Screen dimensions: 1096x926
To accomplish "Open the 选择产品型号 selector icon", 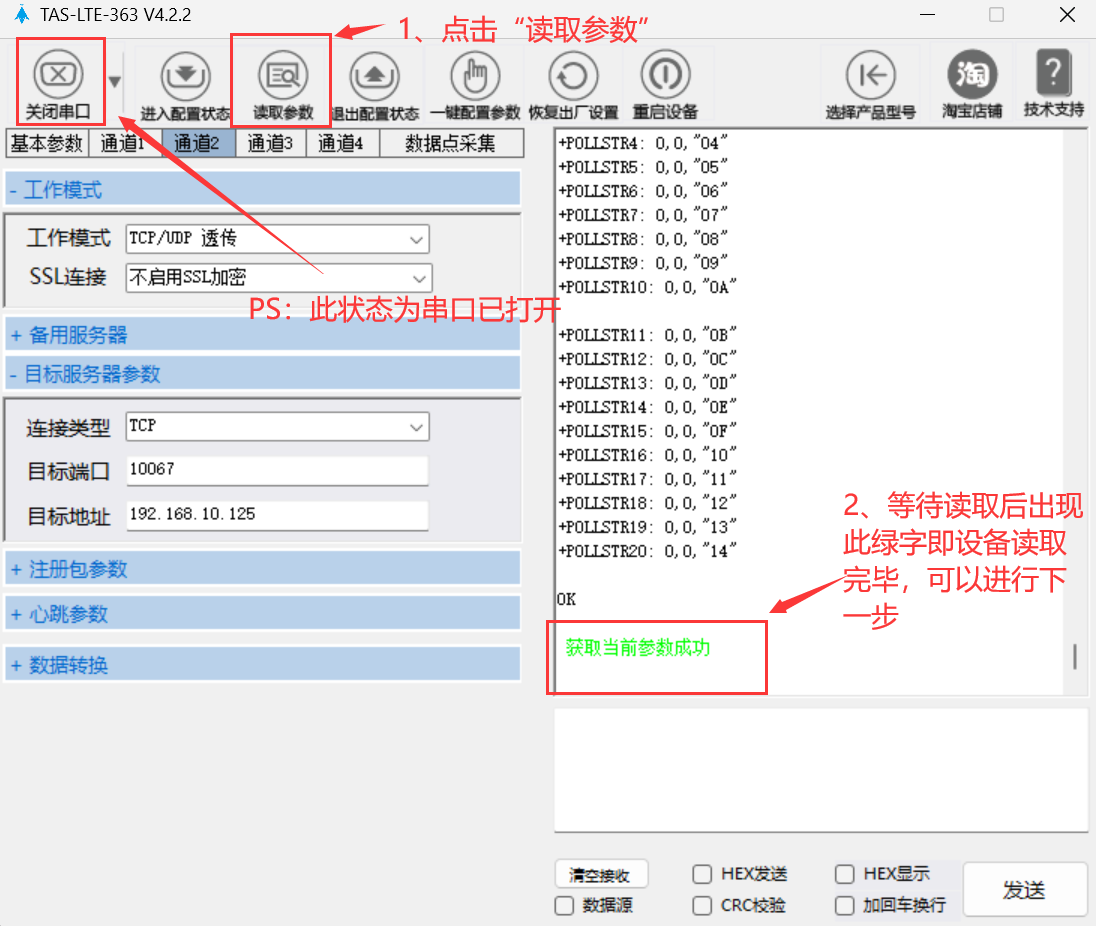I will coord(870,76).
